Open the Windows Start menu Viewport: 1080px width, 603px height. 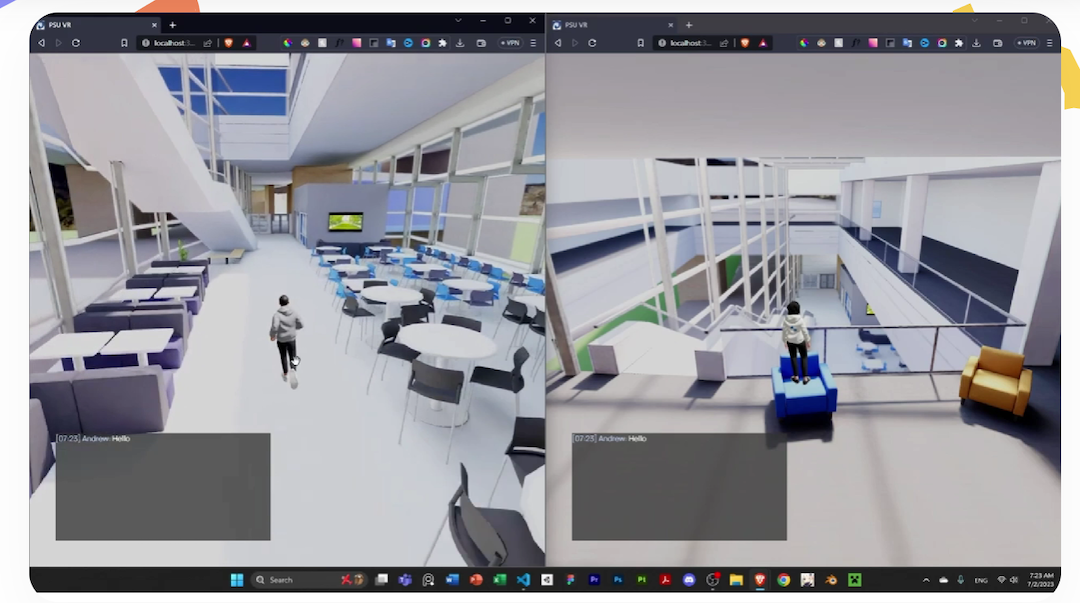237,580
